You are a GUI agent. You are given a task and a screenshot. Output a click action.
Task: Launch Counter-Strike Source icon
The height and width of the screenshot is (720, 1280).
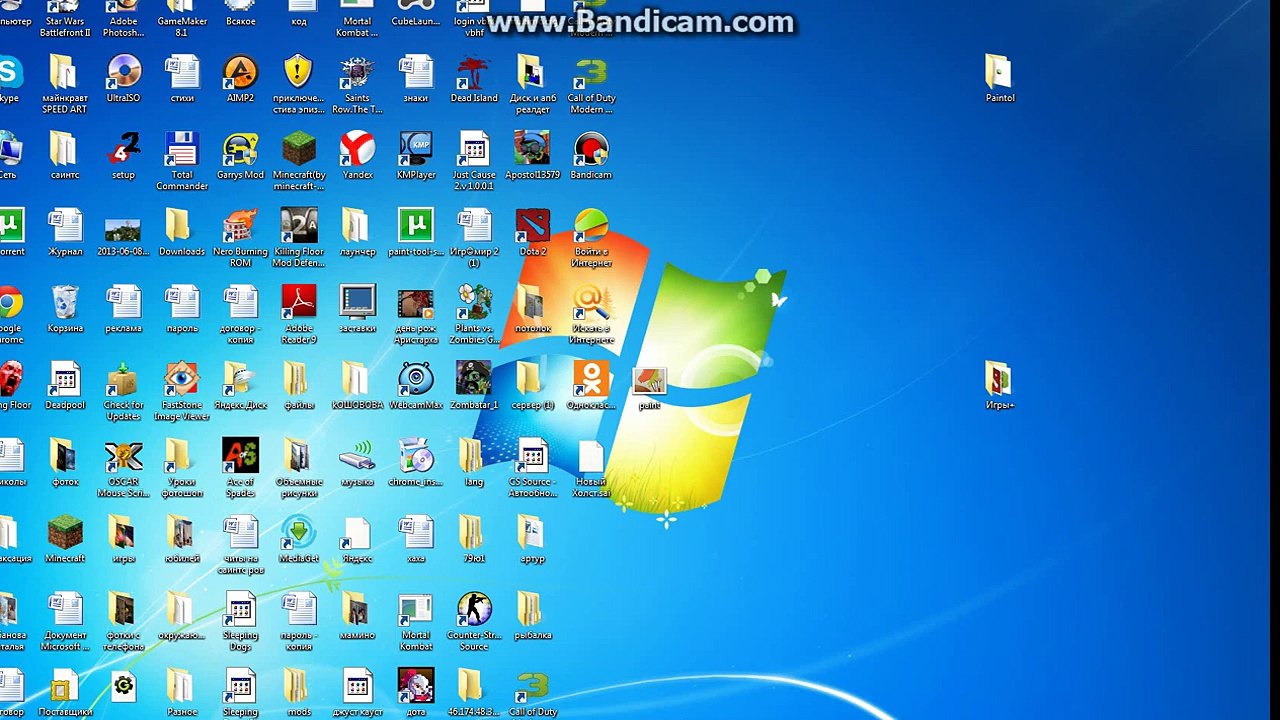pos(474,622)
